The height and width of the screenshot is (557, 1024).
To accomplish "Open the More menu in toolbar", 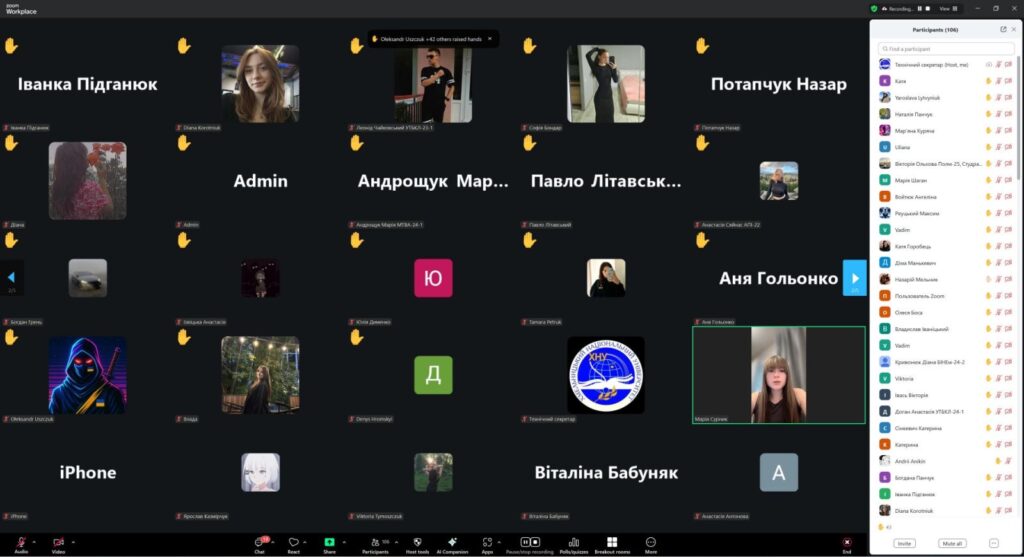I will pyautogui.click(x=651, y=543).
